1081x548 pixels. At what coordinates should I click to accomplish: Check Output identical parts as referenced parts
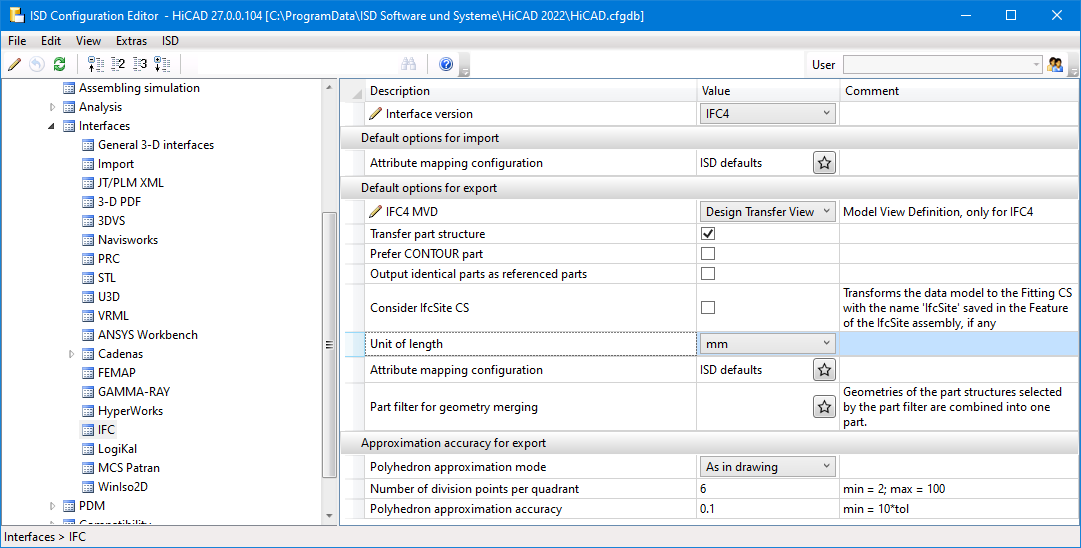pos(708,274)
